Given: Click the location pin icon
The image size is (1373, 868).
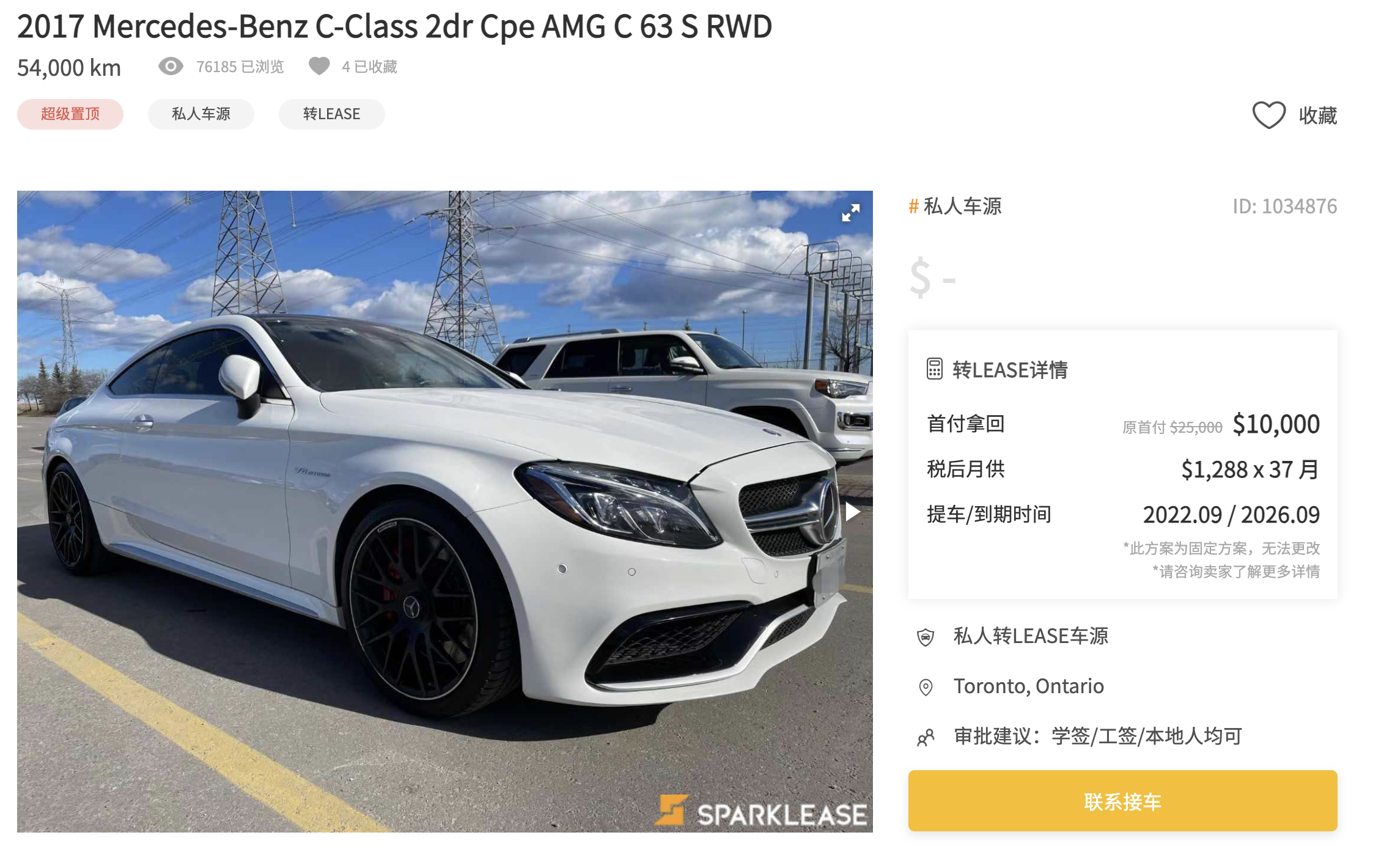Looking at the screenshot, I should [926, 687].
